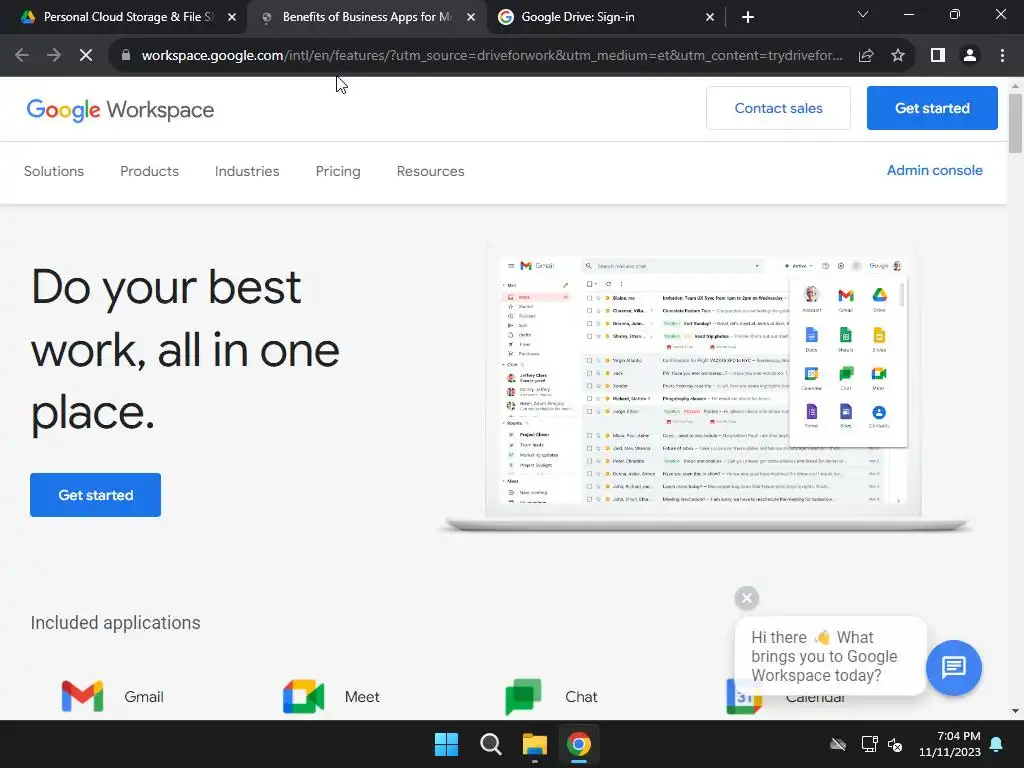Stop loading the page
Viewport: 1024px width, 768px height.
point(86,56)
